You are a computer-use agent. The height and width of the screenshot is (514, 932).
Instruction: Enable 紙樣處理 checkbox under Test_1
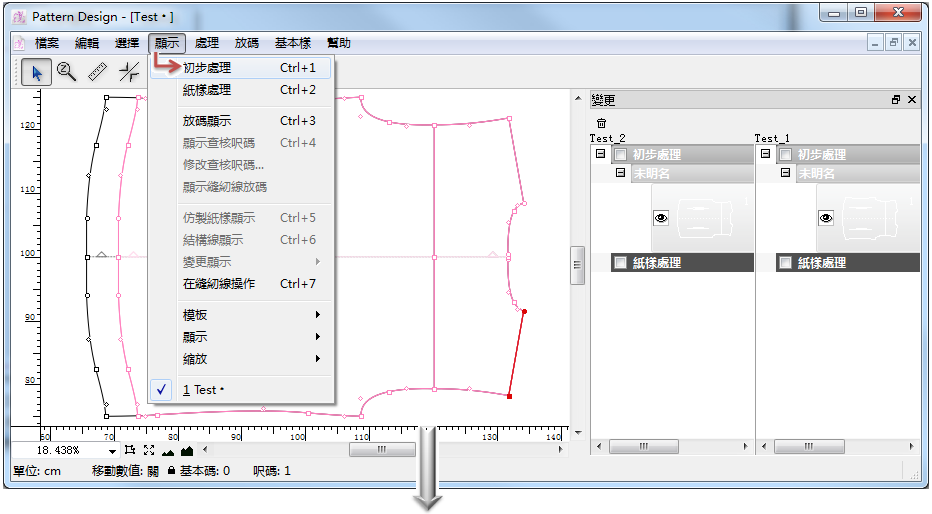(x=785, y=263)
